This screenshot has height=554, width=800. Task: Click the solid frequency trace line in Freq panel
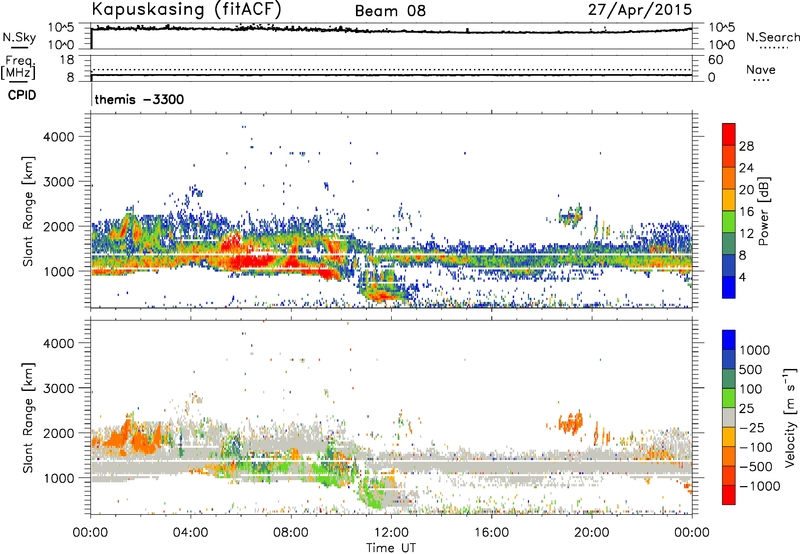pyautogui.click(x=391, y=75)
